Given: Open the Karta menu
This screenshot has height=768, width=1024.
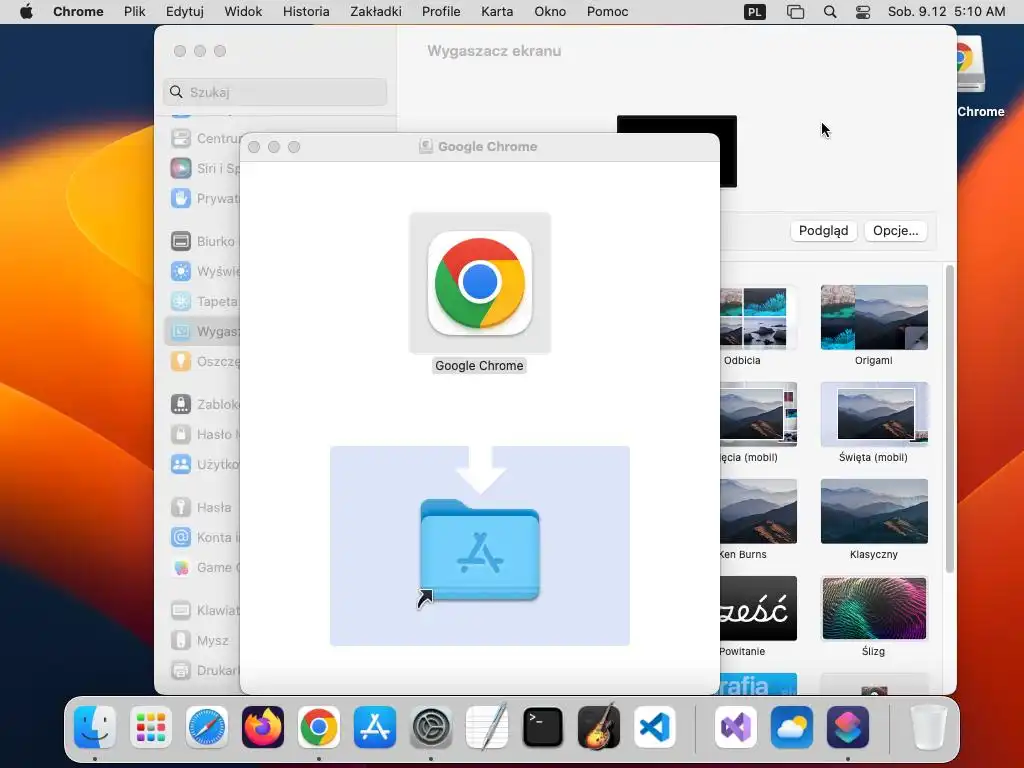Looking at the screenshot, I should pos(497,12).
